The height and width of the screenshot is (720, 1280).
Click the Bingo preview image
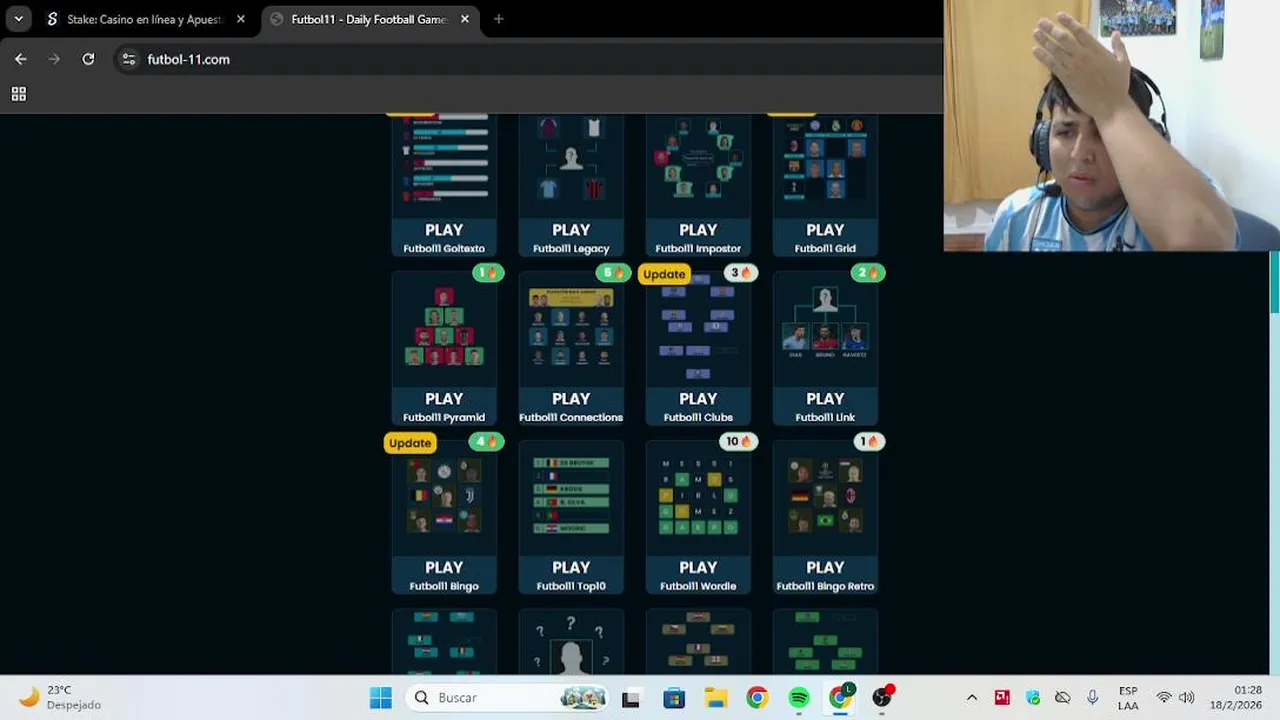coord(444,495)
